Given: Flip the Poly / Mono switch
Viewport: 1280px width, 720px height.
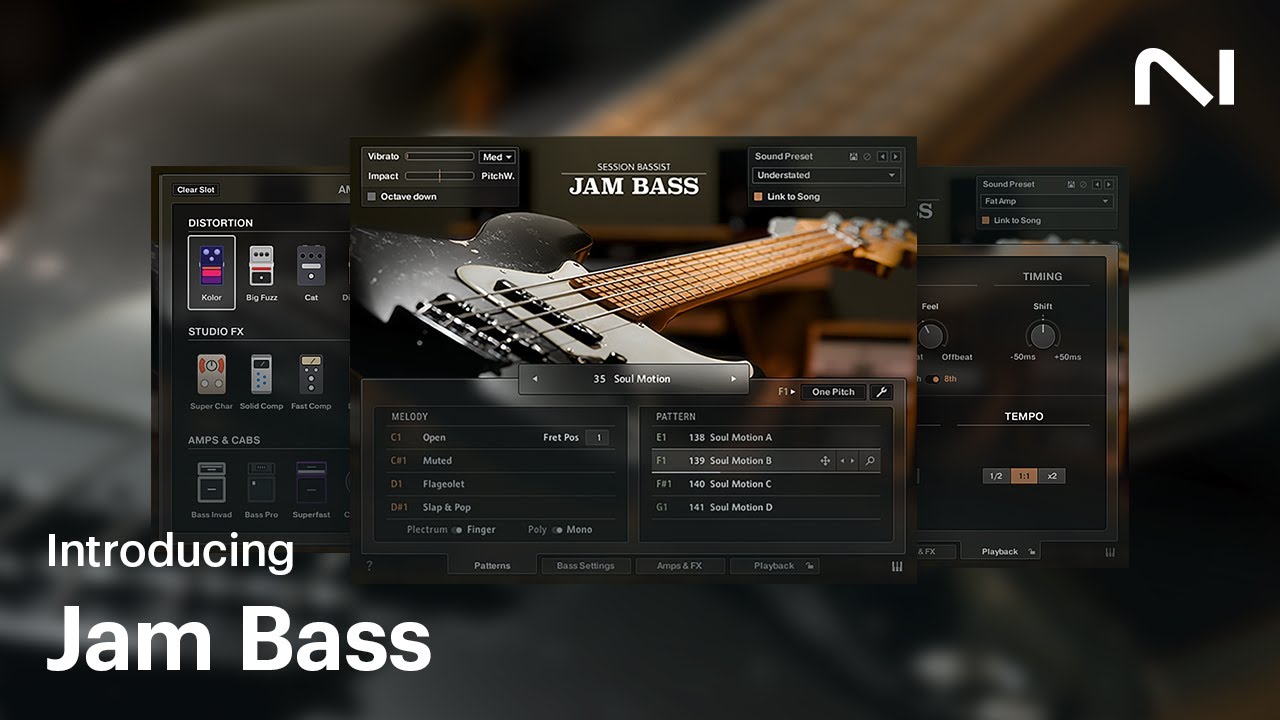Looking at the screenshot, I should 557,530.
